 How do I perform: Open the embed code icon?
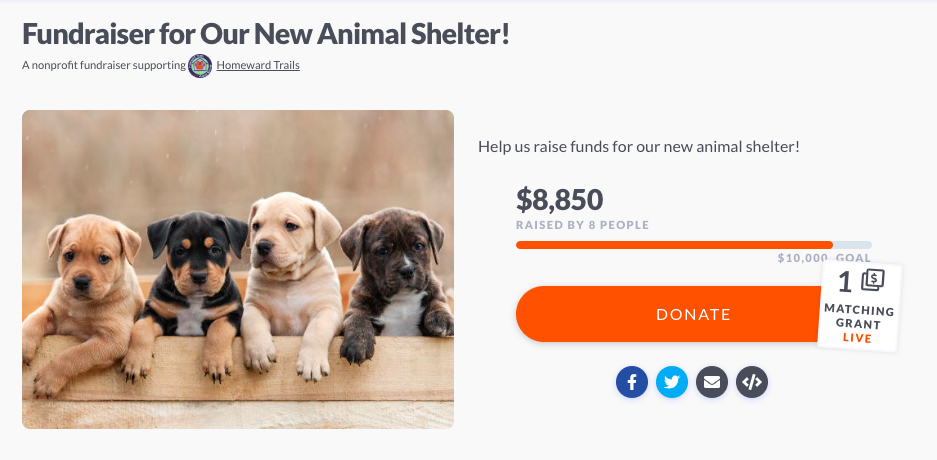coord(752,382)
